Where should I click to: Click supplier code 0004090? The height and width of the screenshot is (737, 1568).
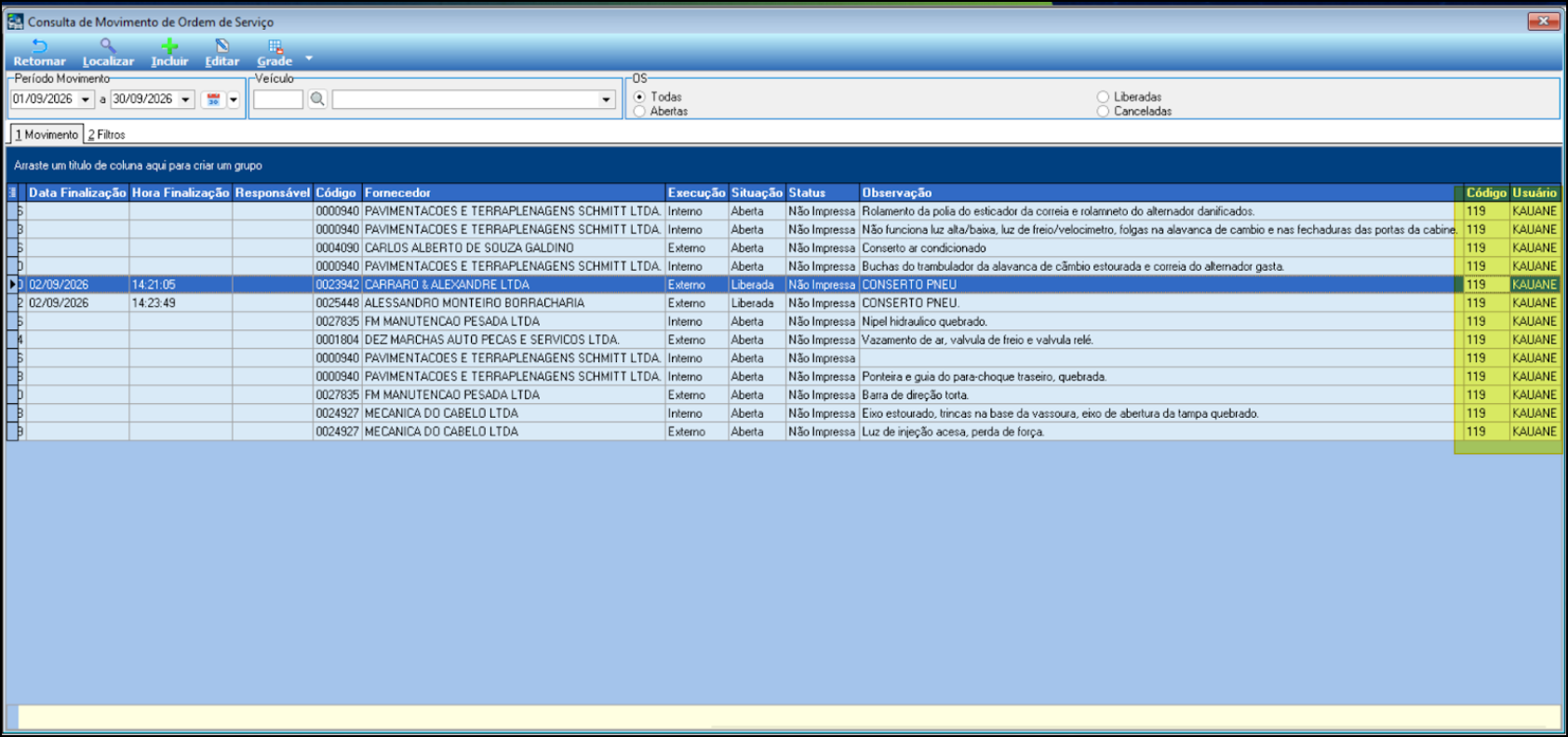[337, 248]
